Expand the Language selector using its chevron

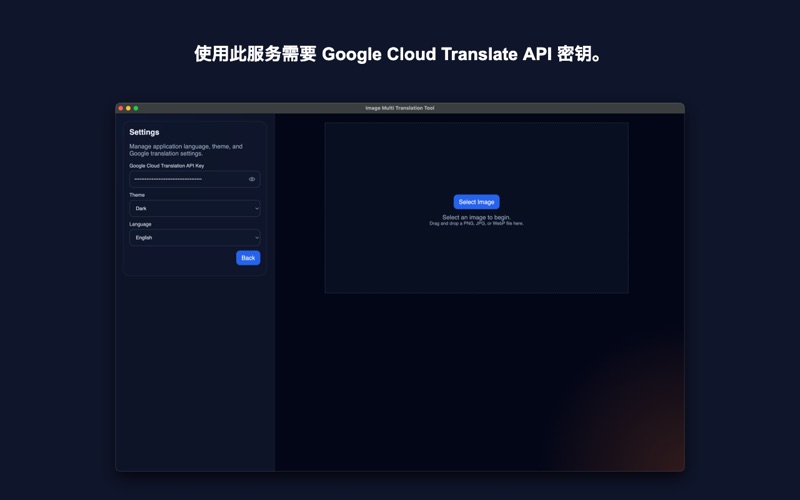pos(257,238)
